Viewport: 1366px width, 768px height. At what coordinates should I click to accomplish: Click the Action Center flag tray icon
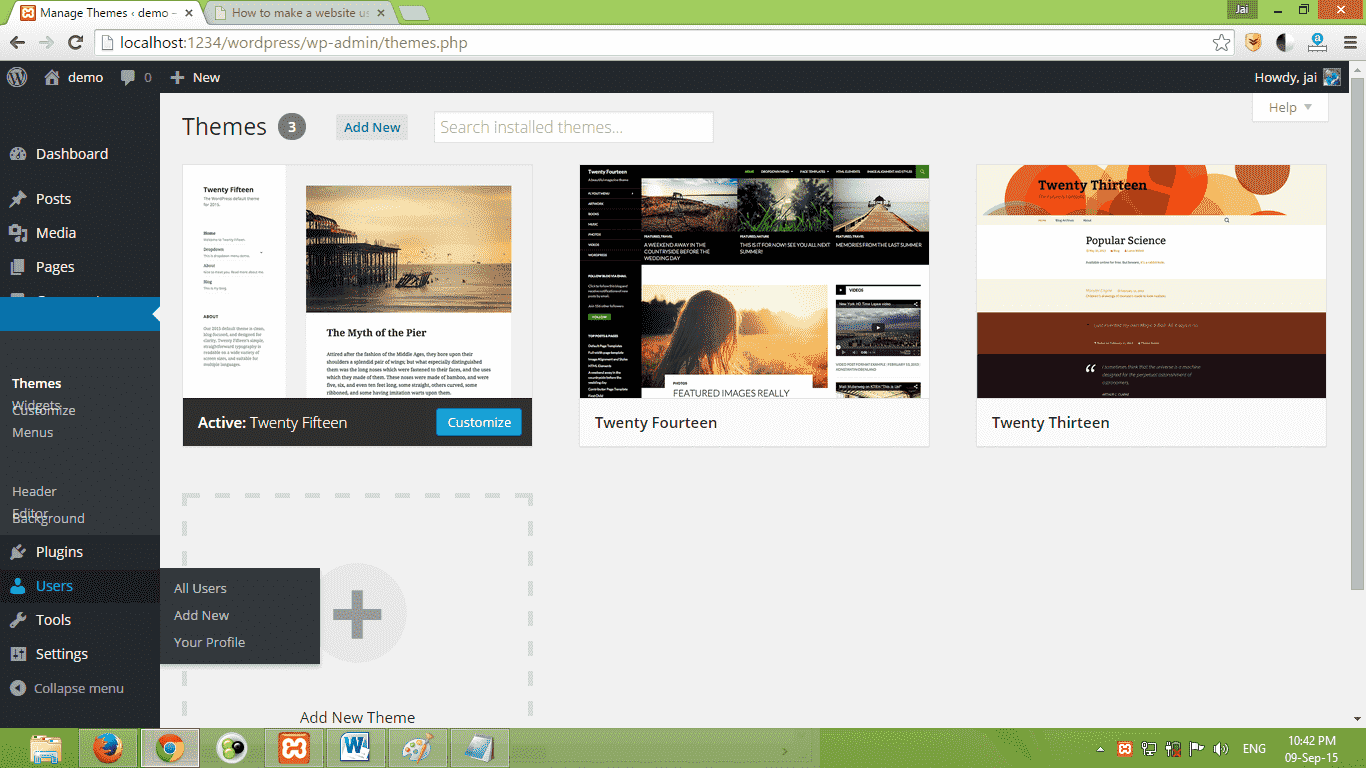click(x=1197, y=748)
